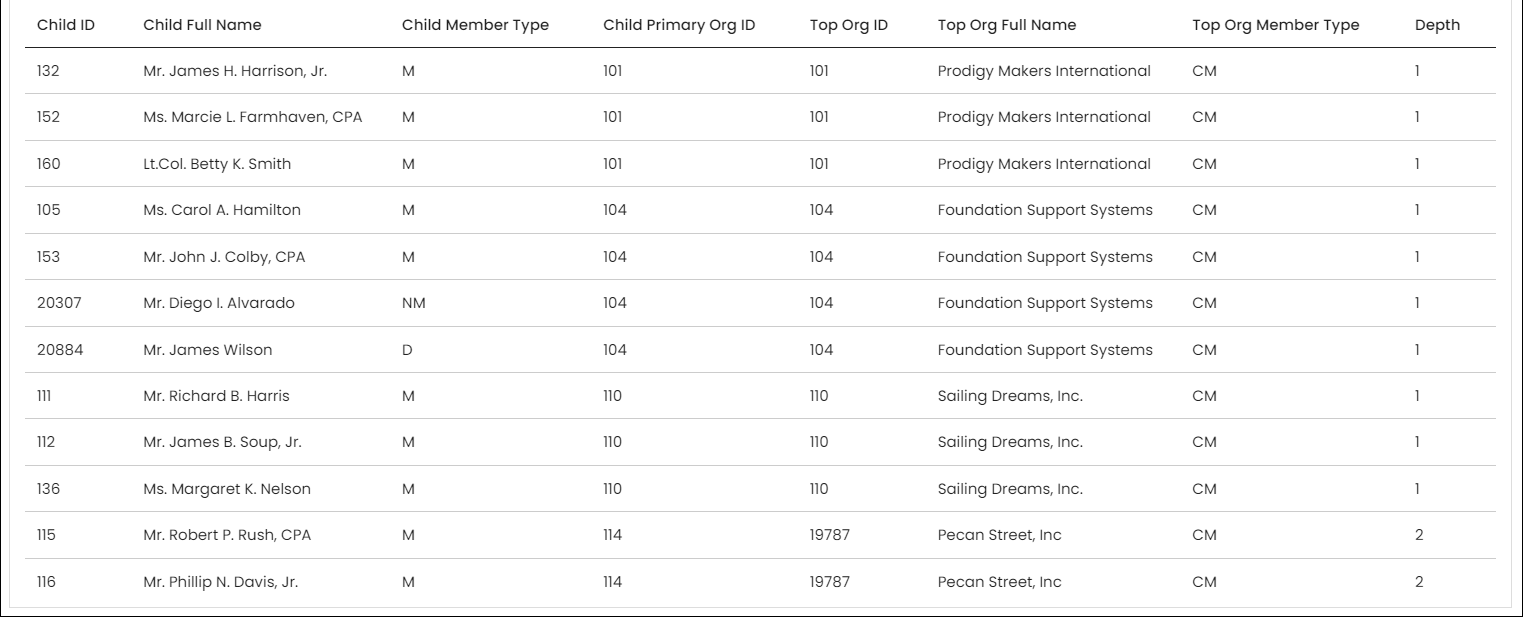Click Ms. Marcie L. Farmhaven, CPA name
This screenshot has height=617, width=1523.
tap(253, 117)
